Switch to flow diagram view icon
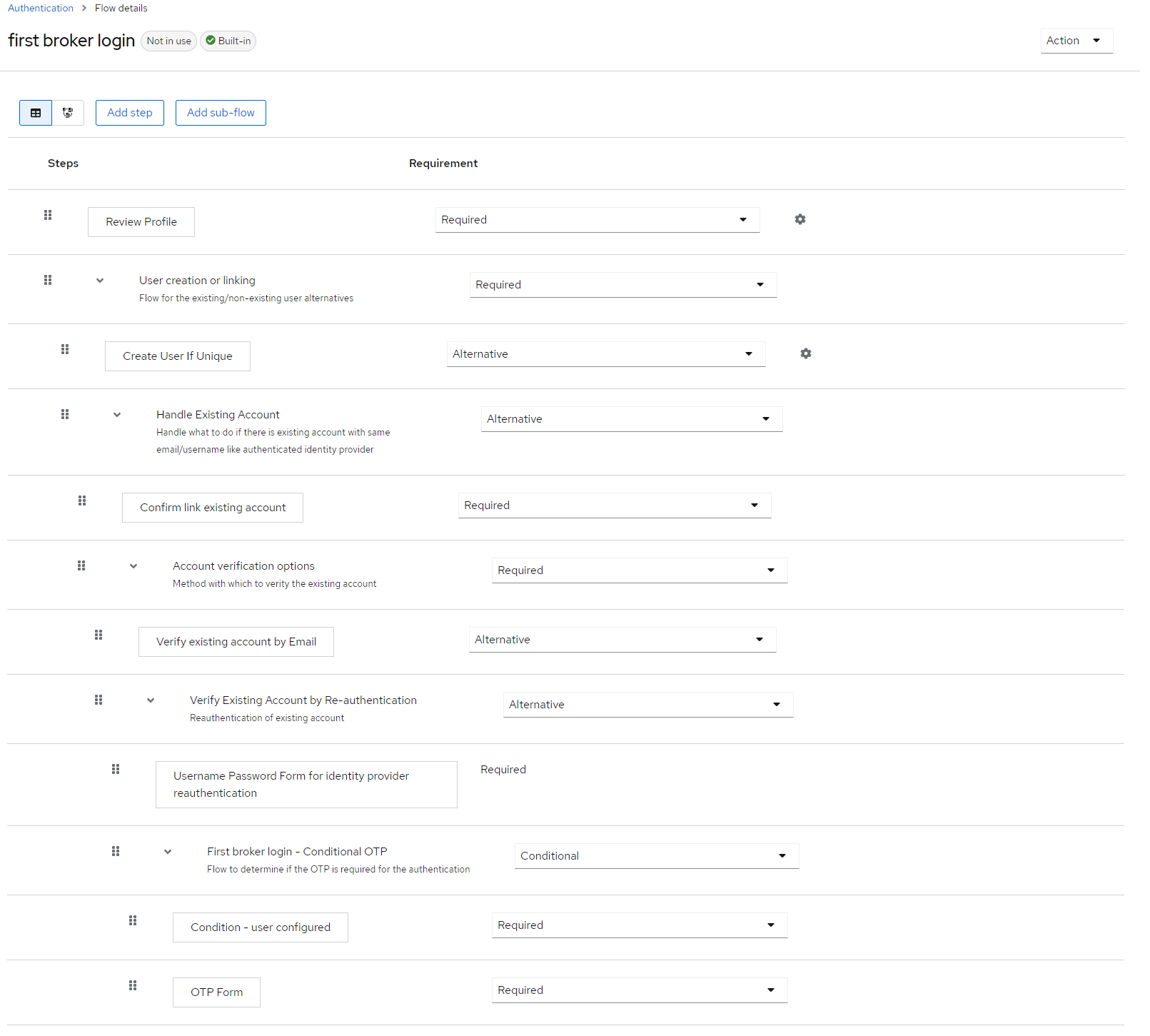 68,113
